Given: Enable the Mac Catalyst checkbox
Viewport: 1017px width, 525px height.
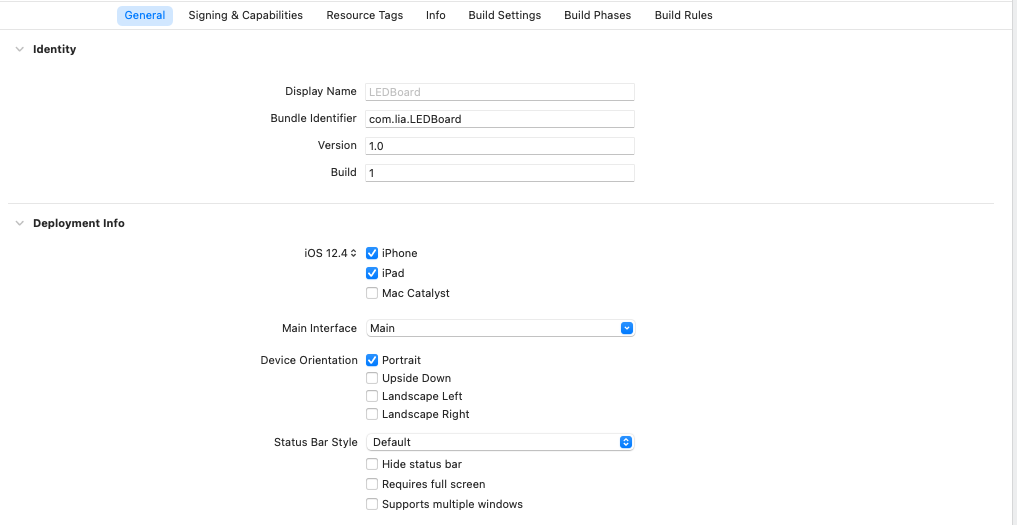Looking at the screenshot, I should coord(372,293).
